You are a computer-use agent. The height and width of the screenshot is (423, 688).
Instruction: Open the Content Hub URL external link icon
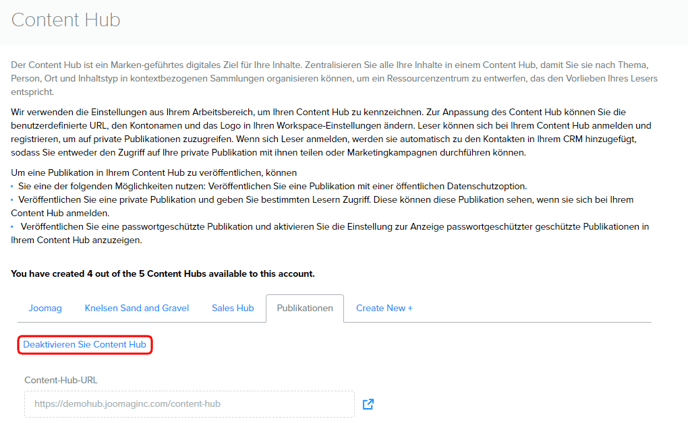368,404
